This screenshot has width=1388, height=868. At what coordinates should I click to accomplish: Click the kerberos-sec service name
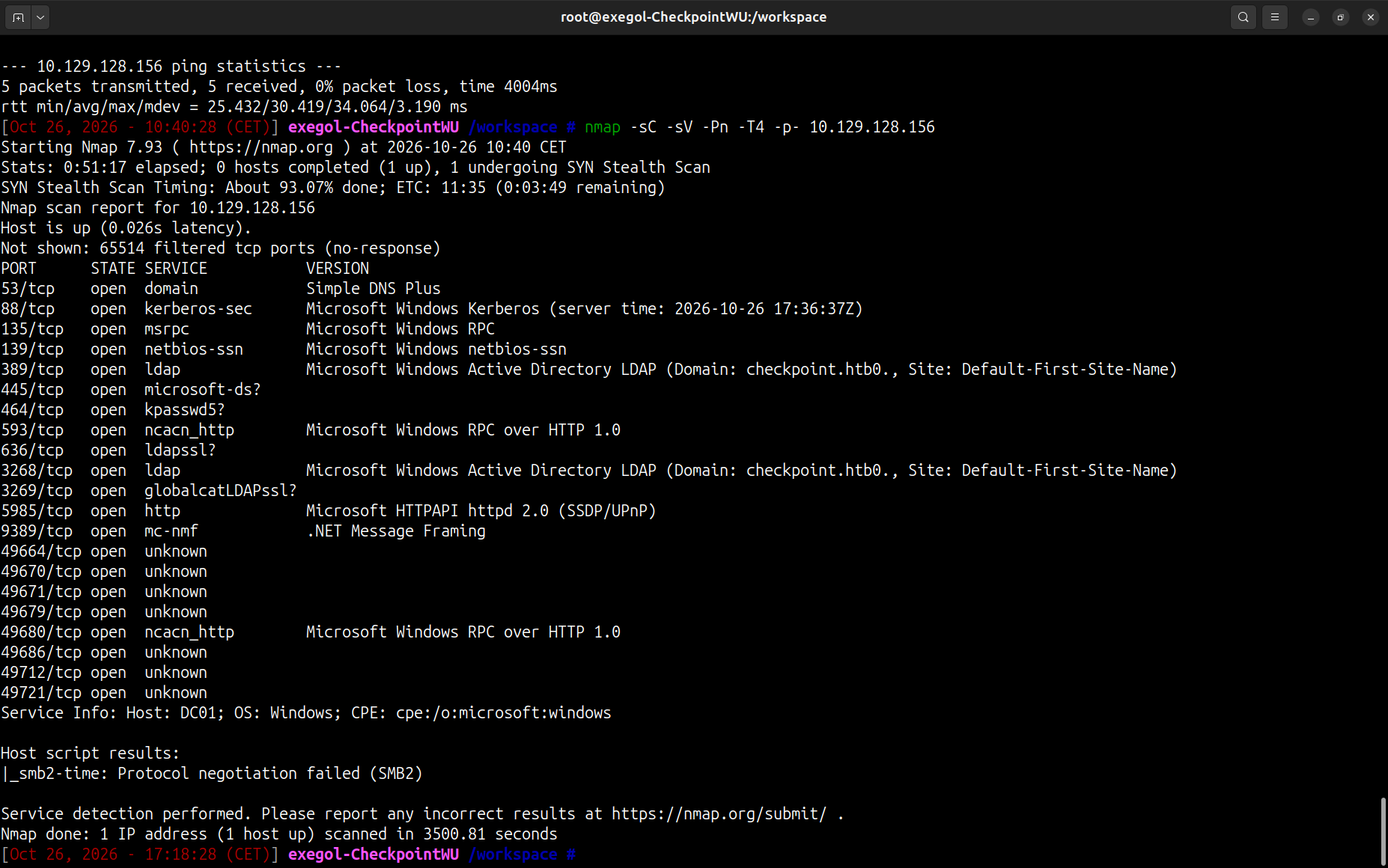coord(198,309)
